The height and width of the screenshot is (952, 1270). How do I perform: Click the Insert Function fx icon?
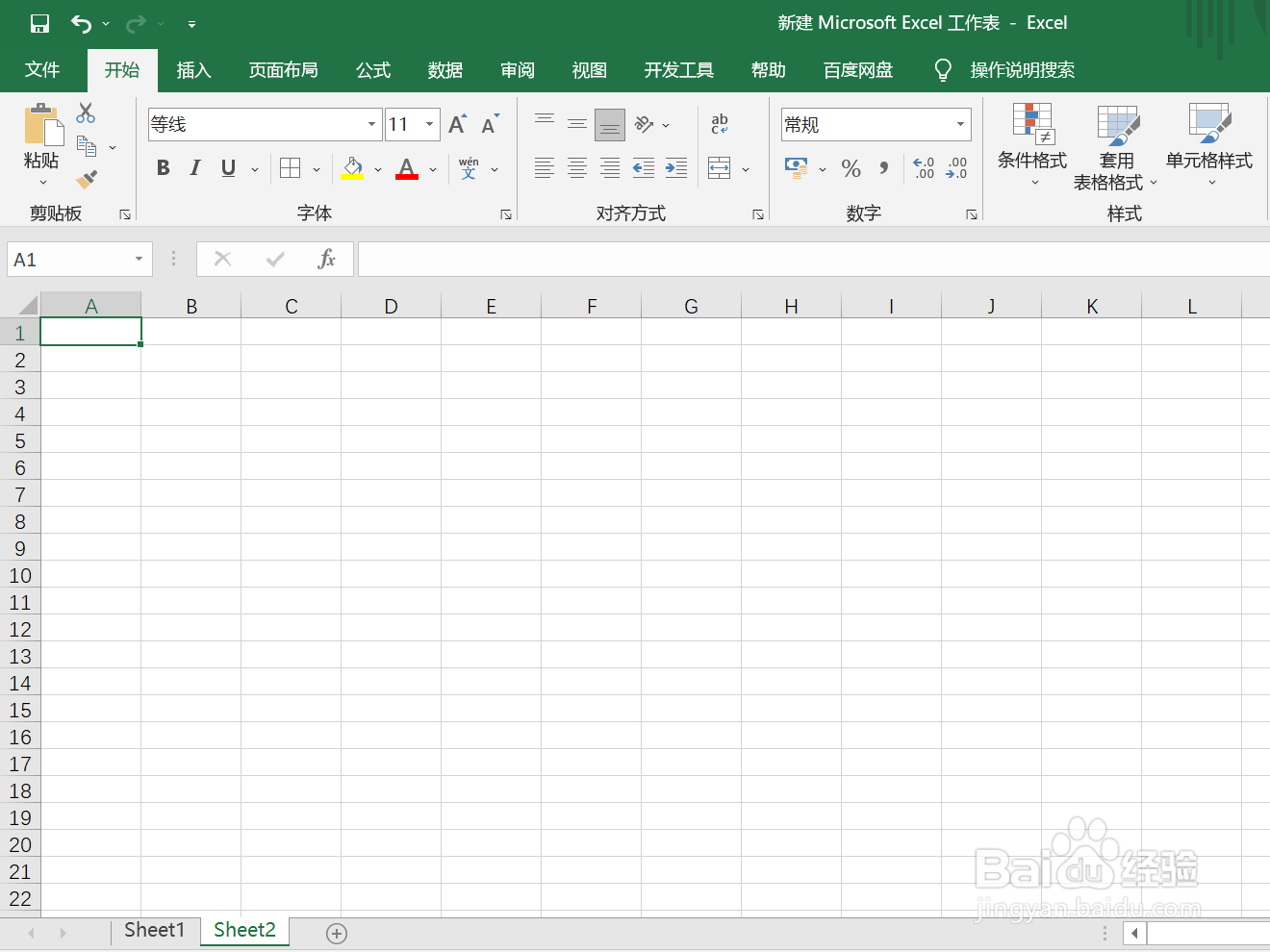pos(327,259)
